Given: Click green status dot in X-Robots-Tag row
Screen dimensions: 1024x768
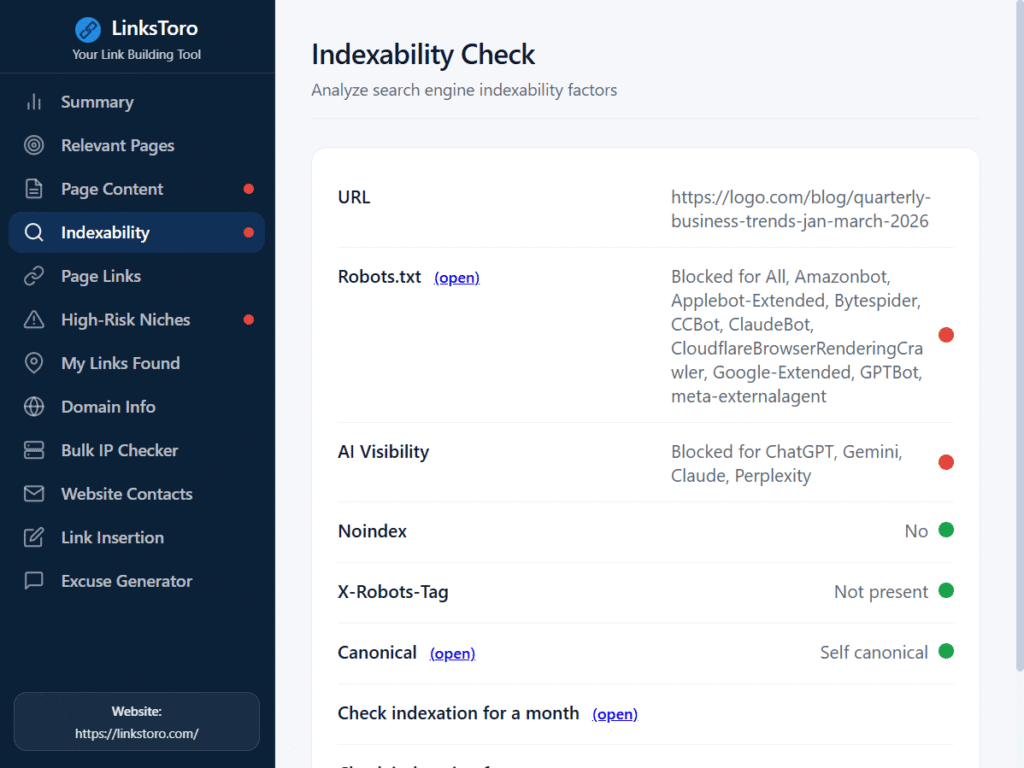Looking at the screenshot, I should (946, 590).
